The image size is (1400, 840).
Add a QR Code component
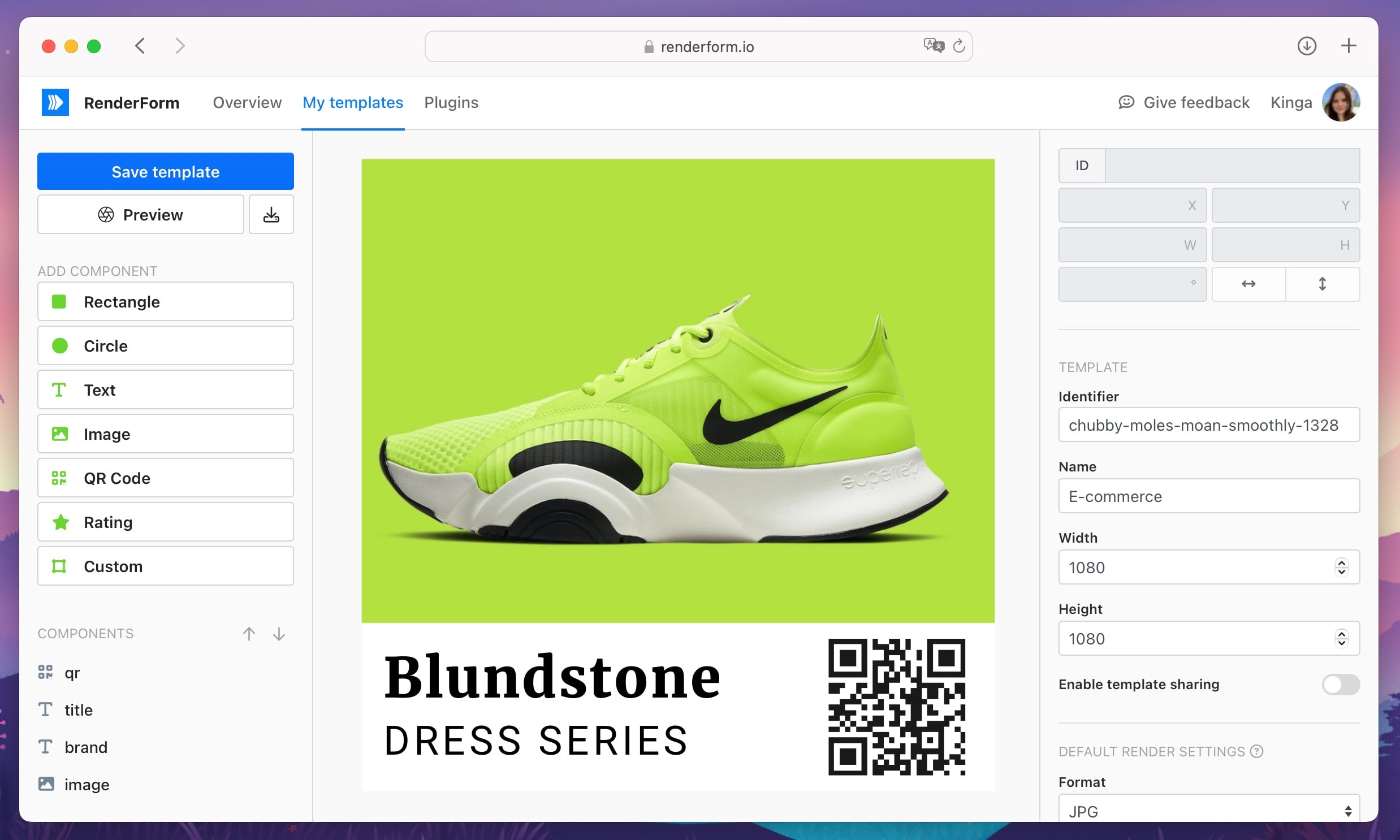(165, 478)
